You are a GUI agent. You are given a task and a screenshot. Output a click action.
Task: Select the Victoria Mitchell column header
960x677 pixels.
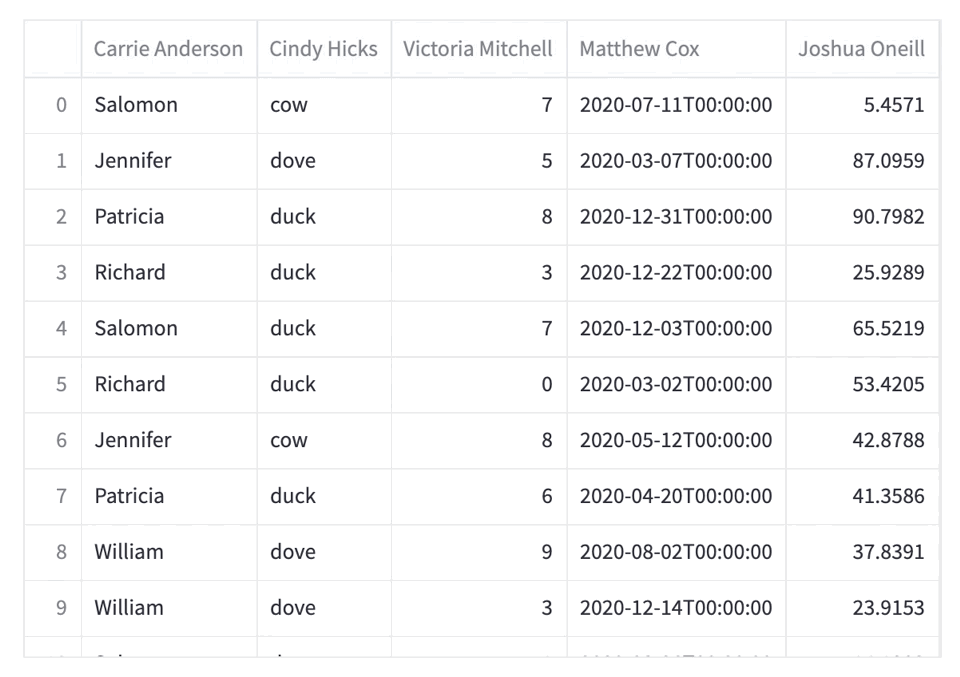pyautogui.click(x=479, y=49)
